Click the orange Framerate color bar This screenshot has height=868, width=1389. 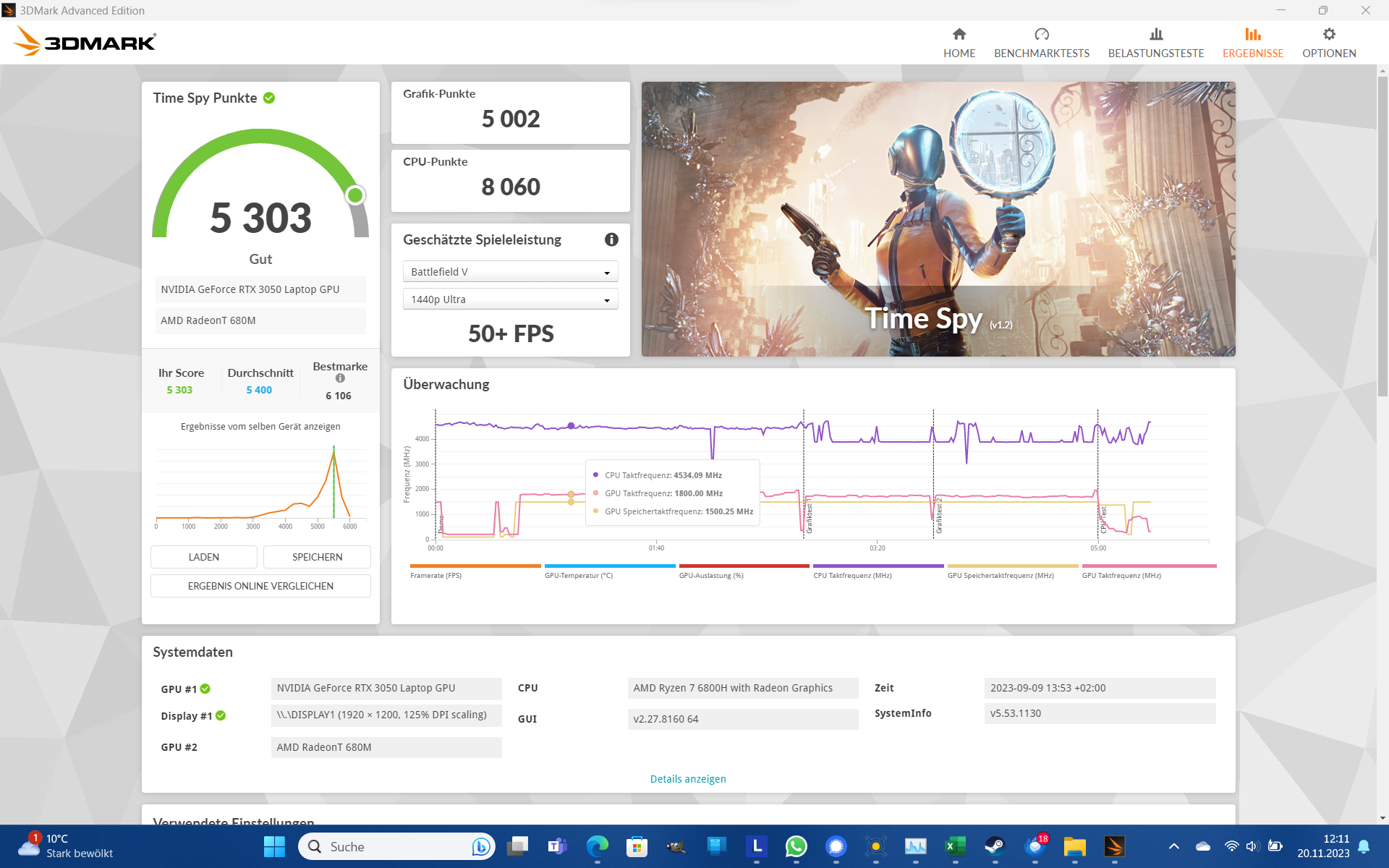[475, 567]
